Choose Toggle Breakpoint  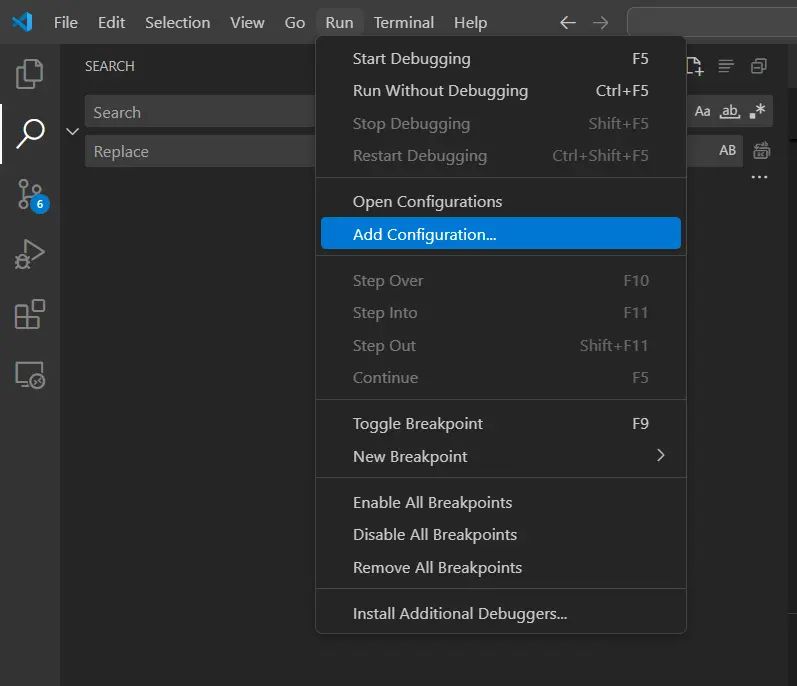(x=501, y=423)
